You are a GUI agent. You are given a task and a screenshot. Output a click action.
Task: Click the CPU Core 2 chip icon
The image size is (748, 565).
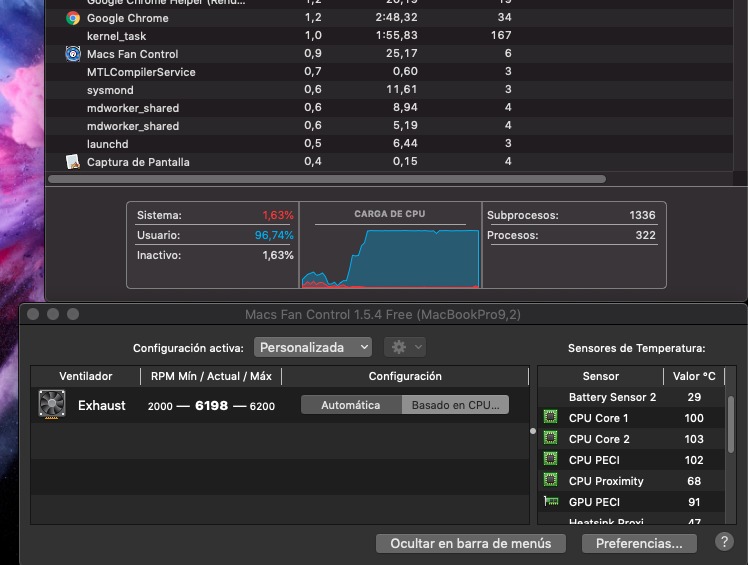[550, 439]
